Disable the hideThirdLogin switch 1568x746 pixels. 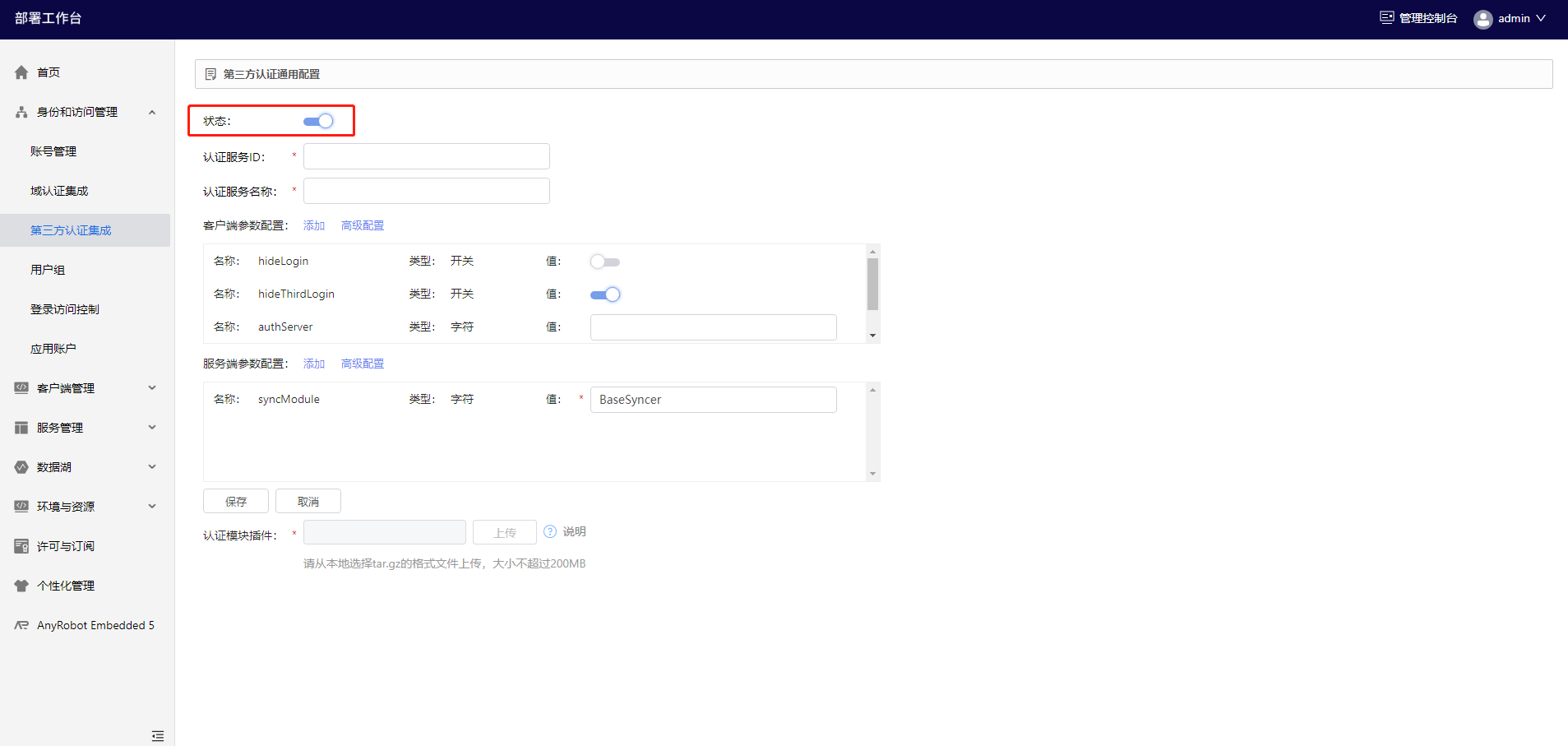pyautogui.click(x=605, y=294)
